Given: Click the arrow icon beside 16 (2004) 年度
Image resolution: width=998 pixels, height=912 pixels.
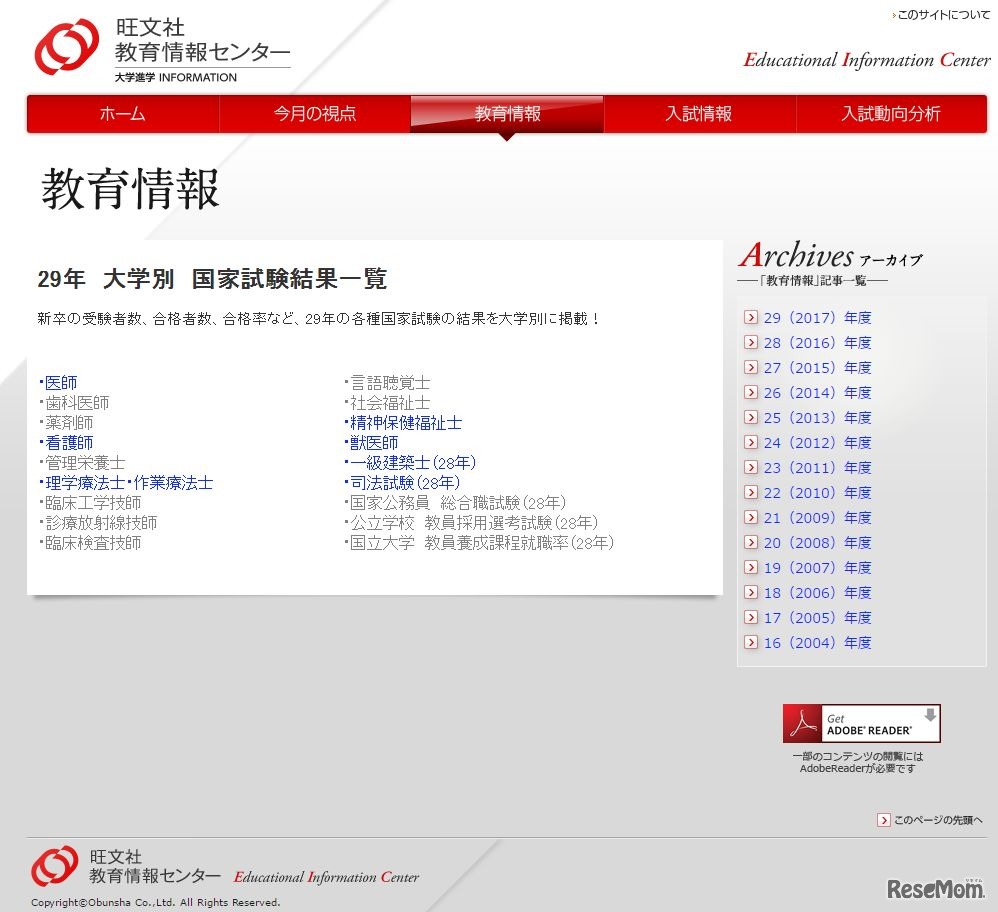Looking at the screenshot, I should tap(750, 643).
